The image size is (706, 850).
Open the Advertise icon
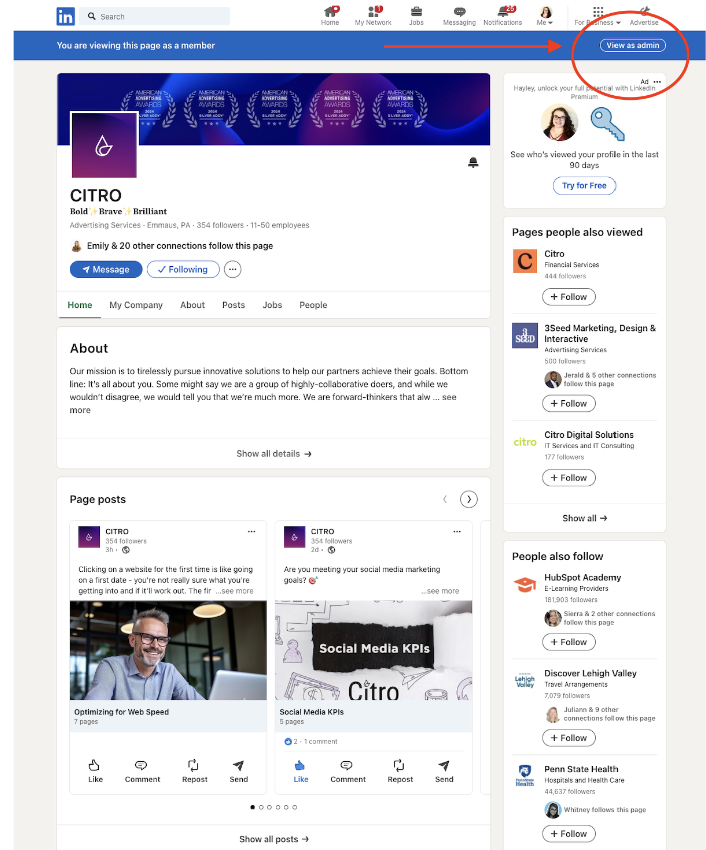click(x=644, y=16)
